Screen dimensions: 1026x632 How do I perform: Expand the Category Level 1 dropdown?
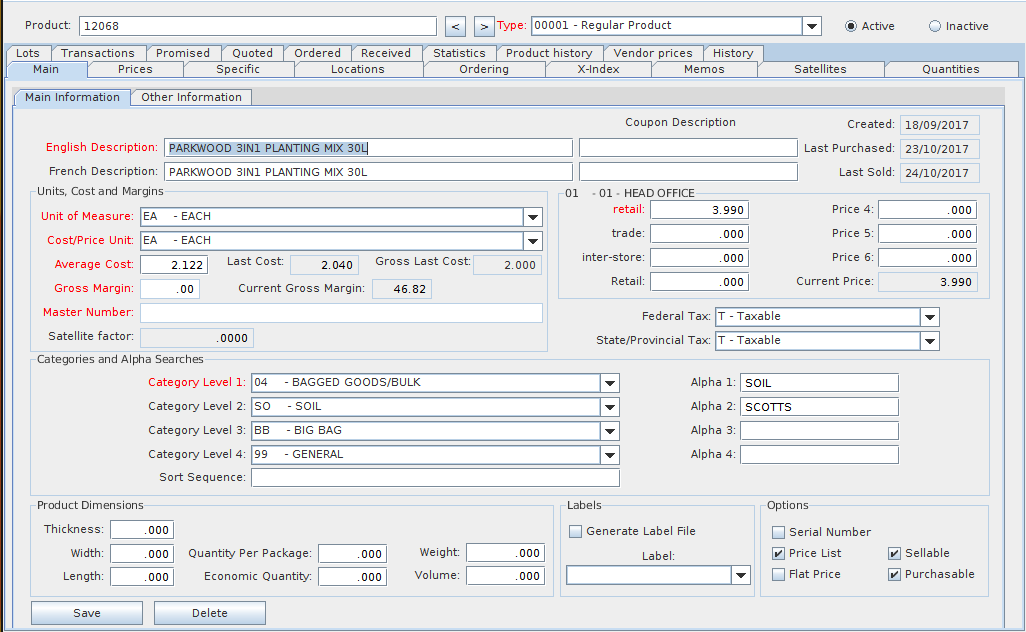coord(610,383)
